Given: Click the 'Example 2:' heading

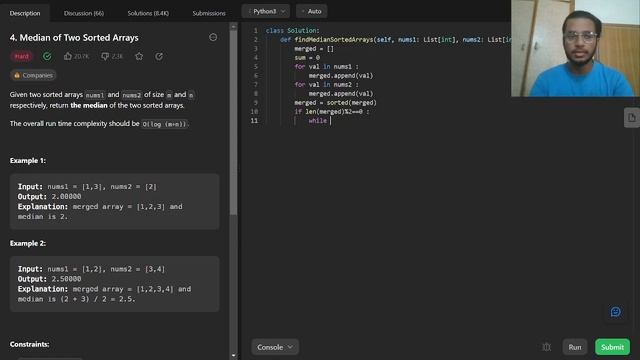Looking at the screenshot, I should (x=28, y=243).
